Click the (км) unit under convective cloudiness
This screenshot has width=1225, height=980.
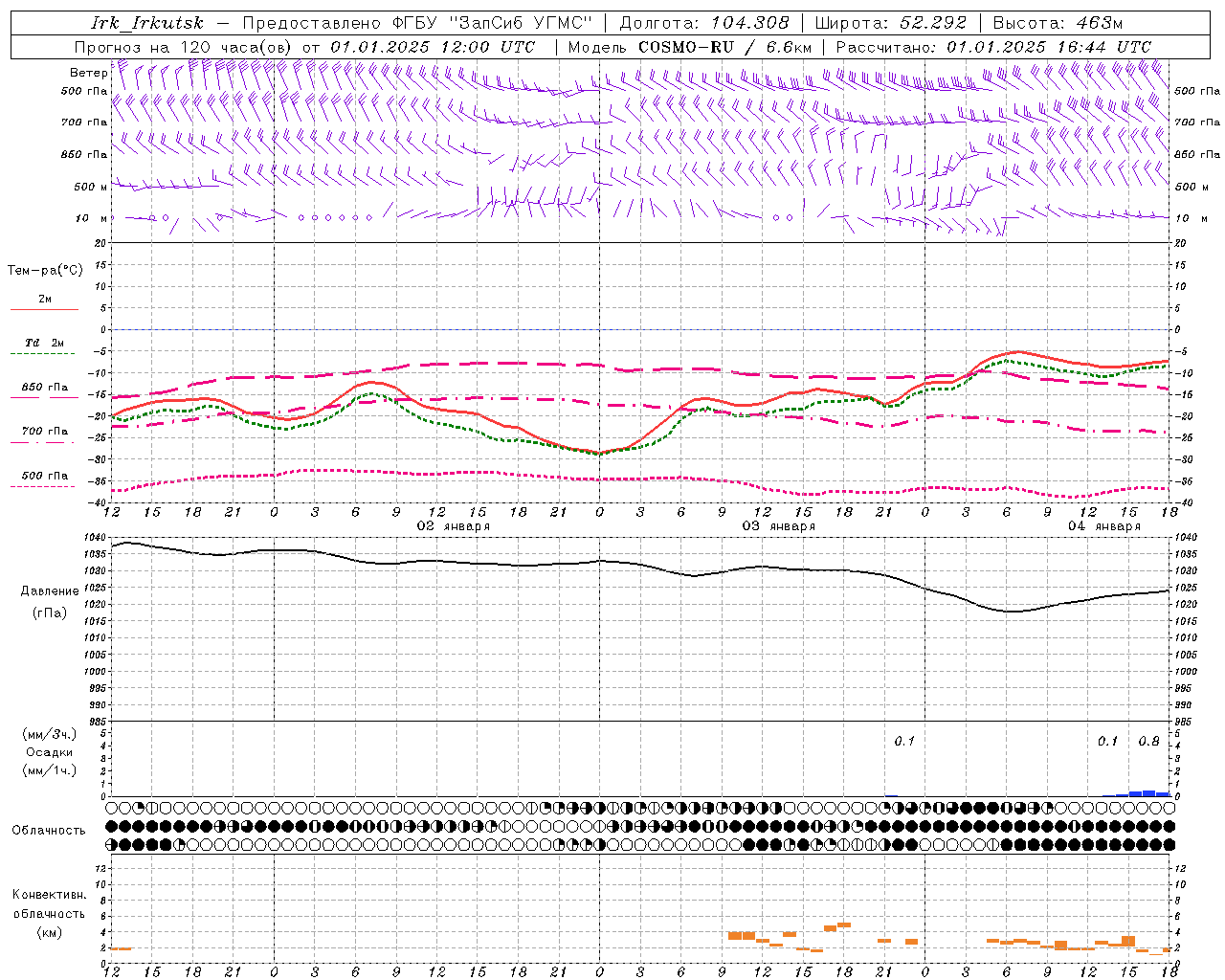50,932
